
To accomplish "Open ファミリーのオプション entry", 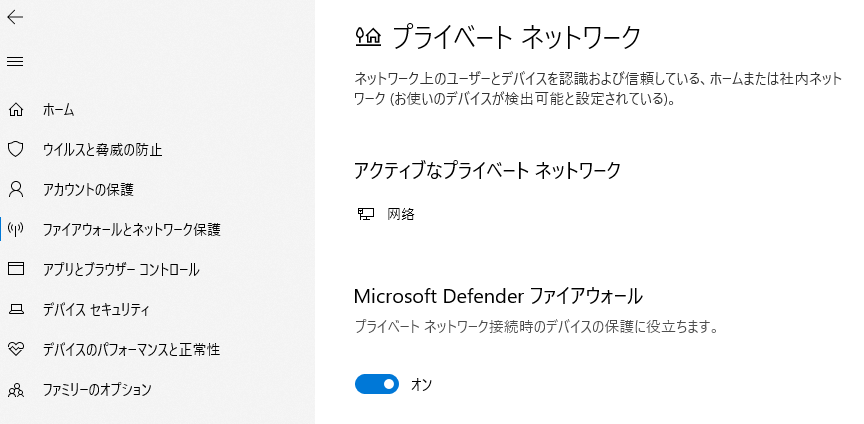I will point(97,389).
